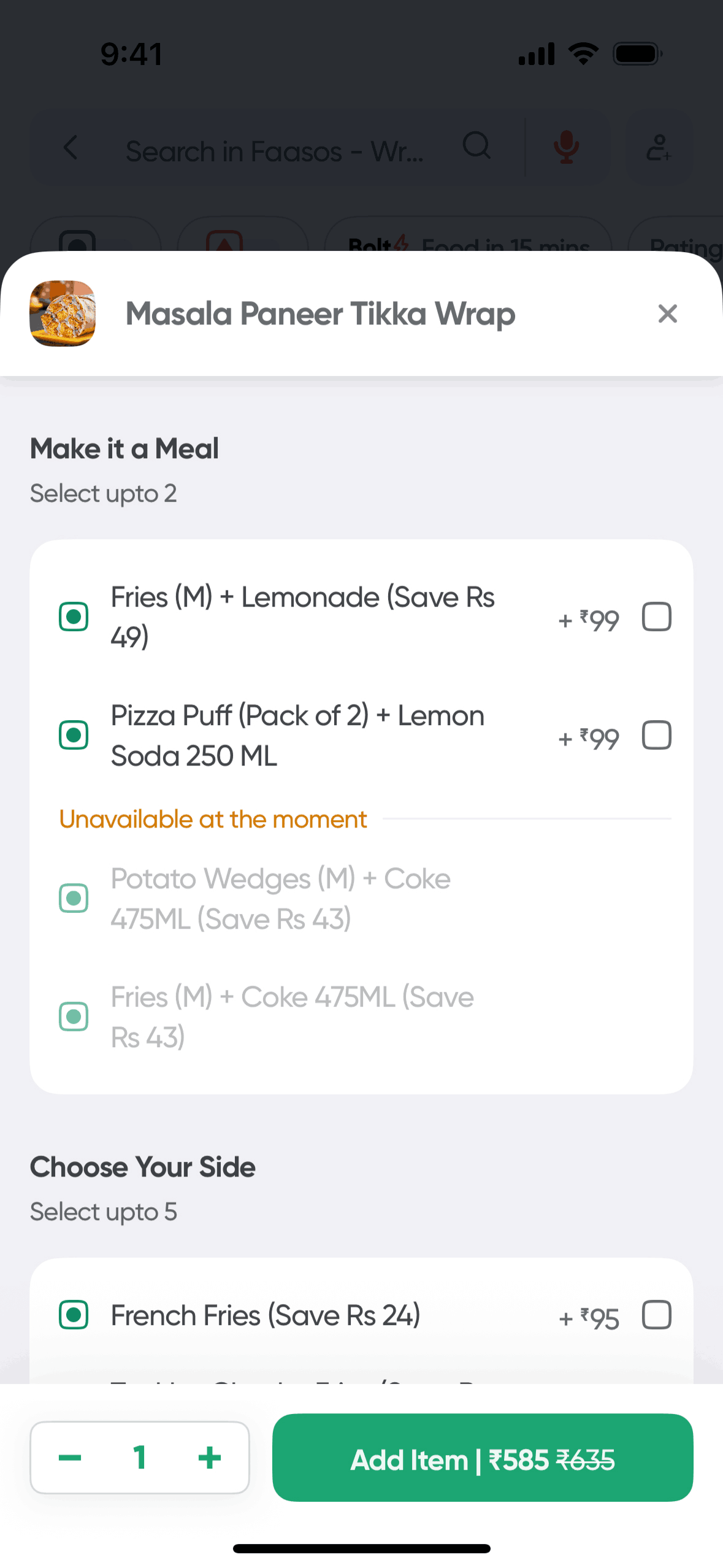Tap veg icon beside French Fries option
Viewport: 723px width, 1568px height.
point(74,1315)
